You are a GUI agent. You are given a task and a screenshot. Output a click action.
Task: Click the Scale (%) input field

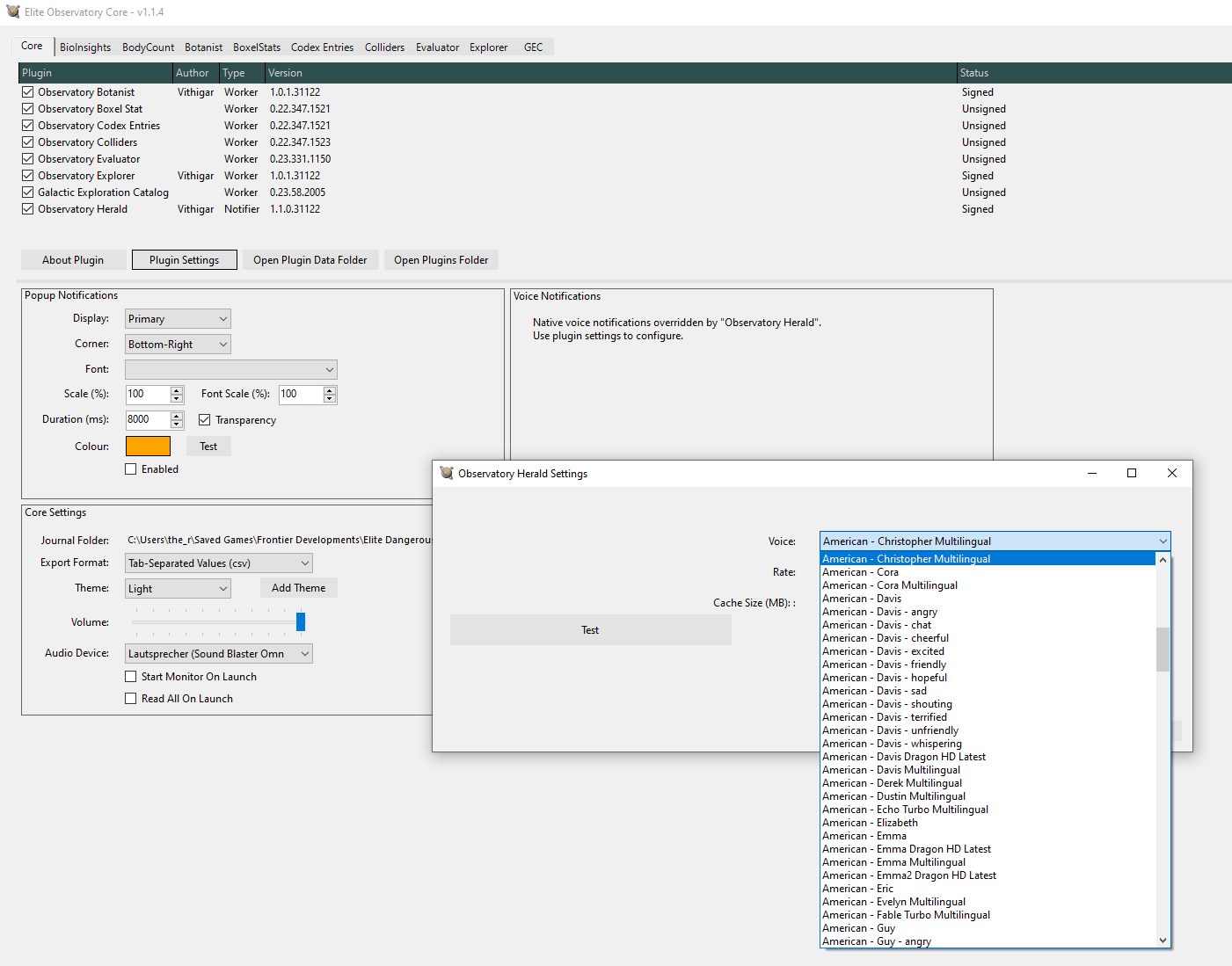148,395
